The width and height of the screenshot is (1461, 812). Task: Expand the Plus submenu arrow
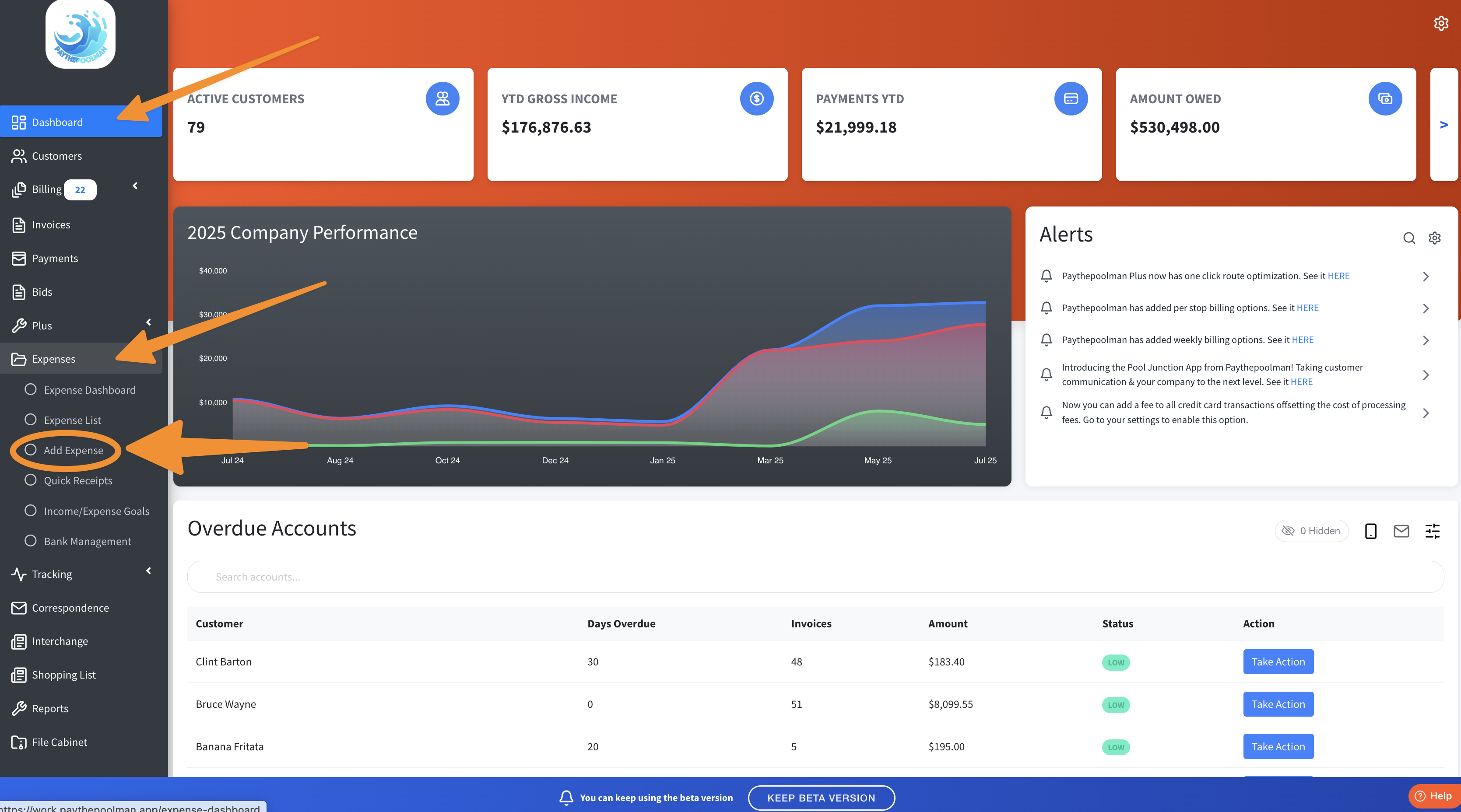pos(149,322)
